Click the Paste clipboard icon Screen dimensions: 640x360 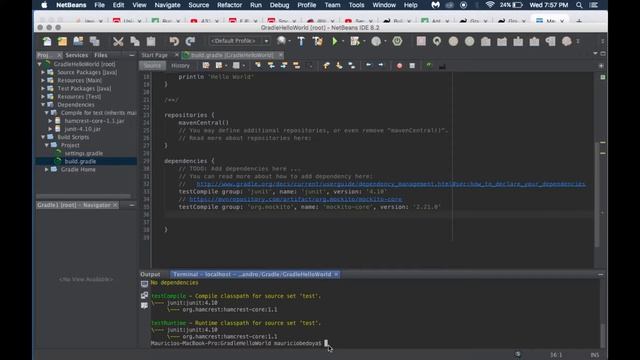point(151,41)
